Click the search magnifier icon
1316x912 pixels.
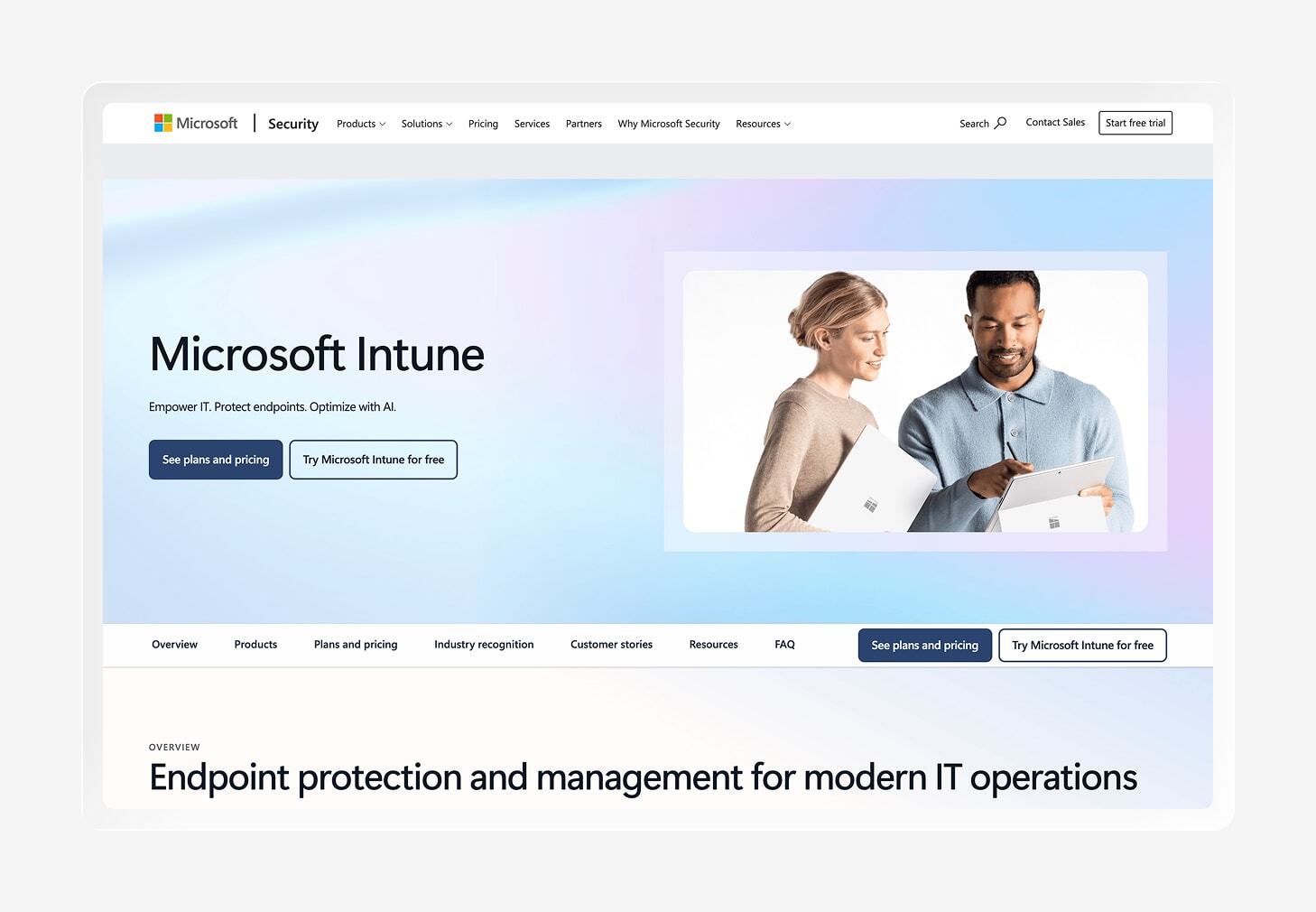(x=1000, y=123)
